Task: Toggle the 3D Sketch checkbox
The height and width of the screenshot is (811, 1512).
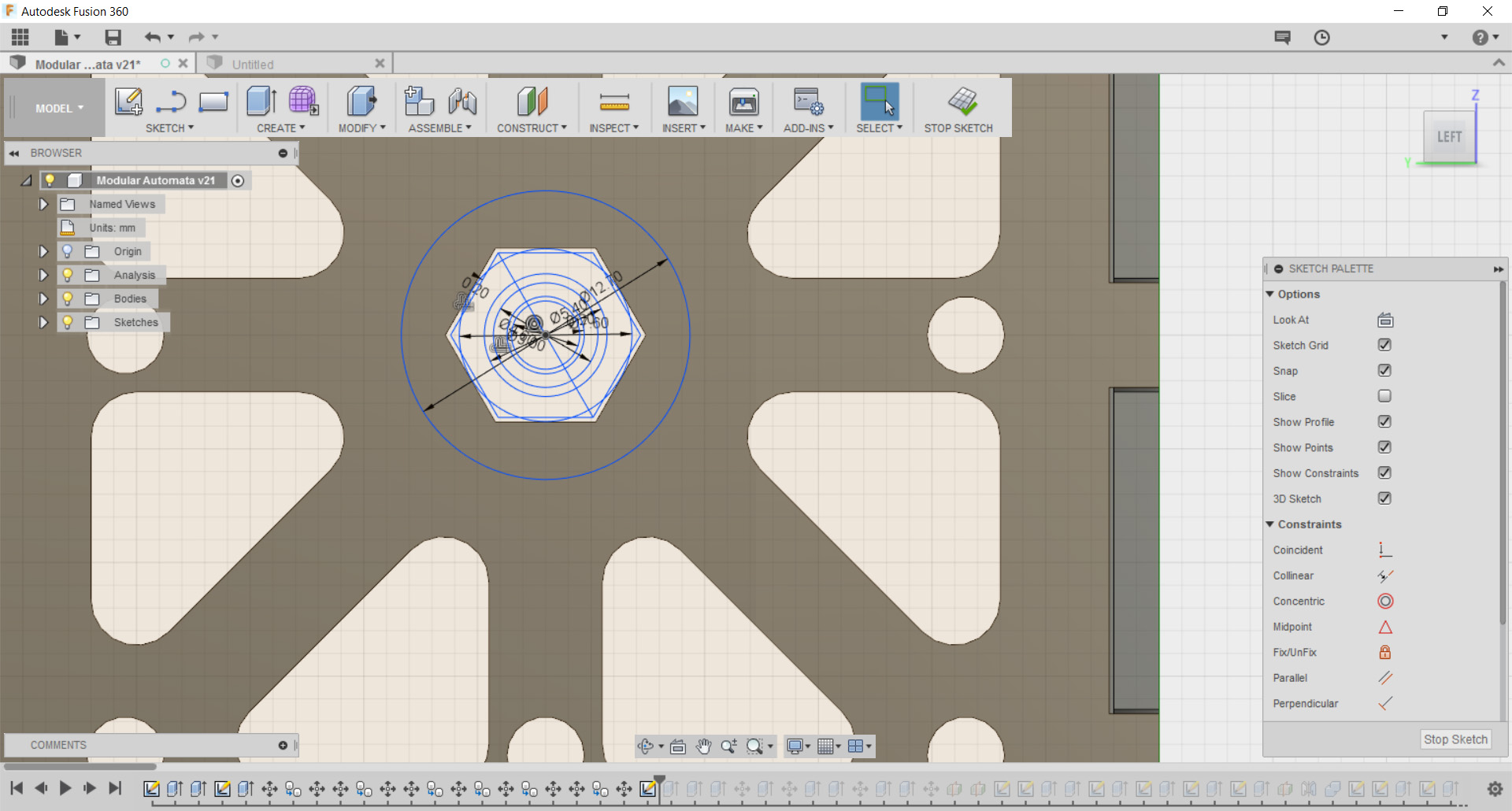Action: (1384, 498)
